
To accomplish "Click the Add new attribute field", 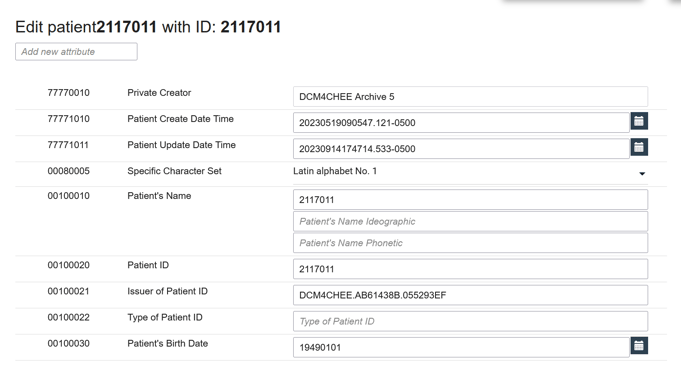I will [76, 52].
